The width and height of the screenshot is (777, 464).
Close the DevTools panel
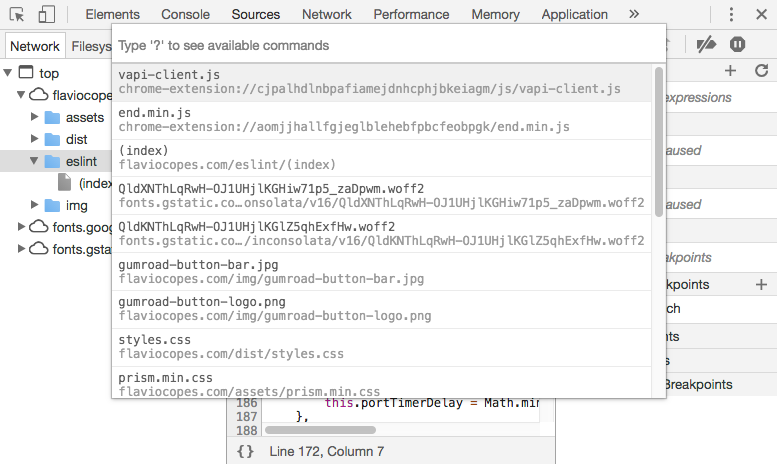[x=762, y=14]
